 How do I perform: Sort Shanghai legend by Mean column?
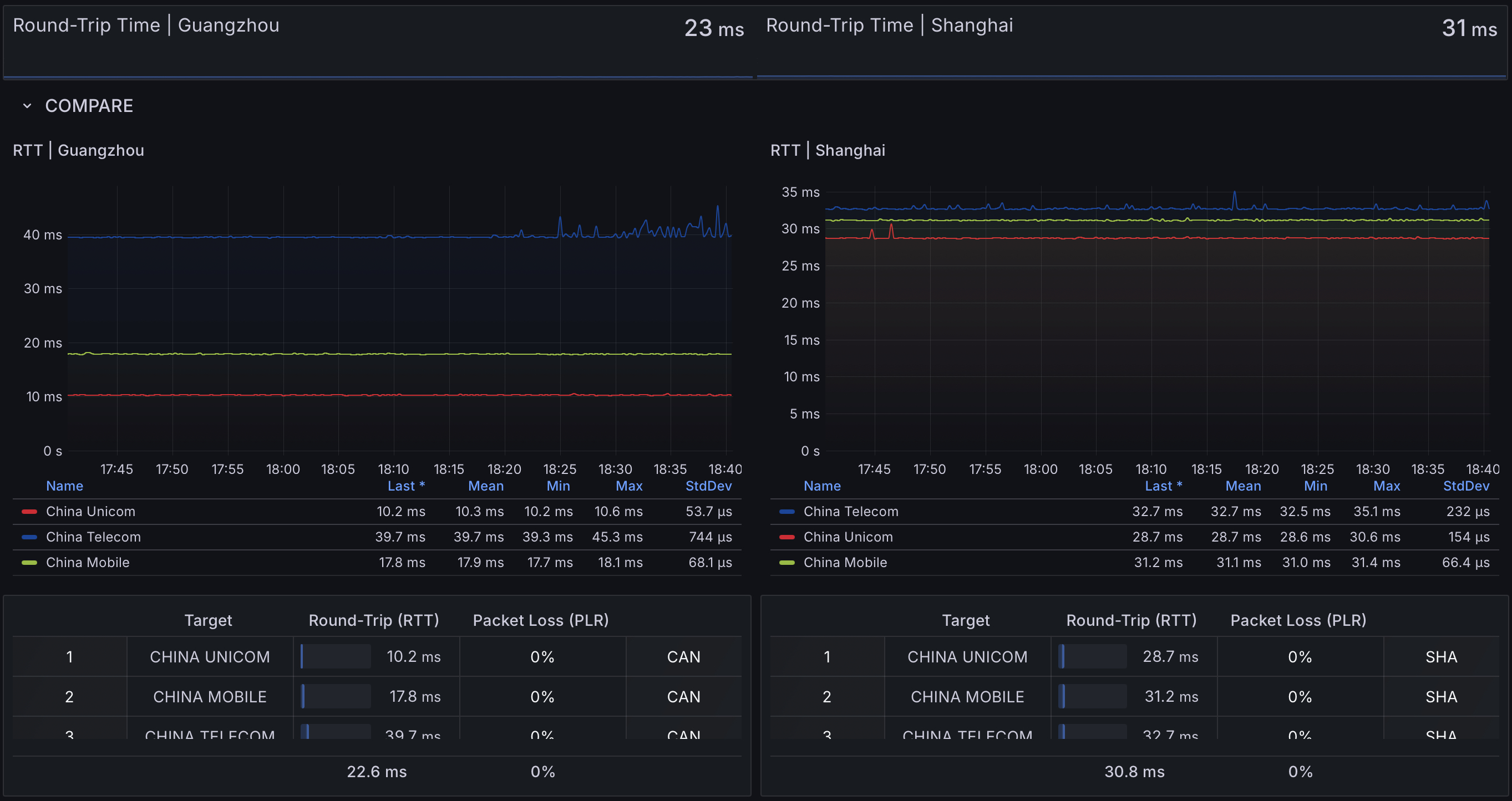(1242, 486)
